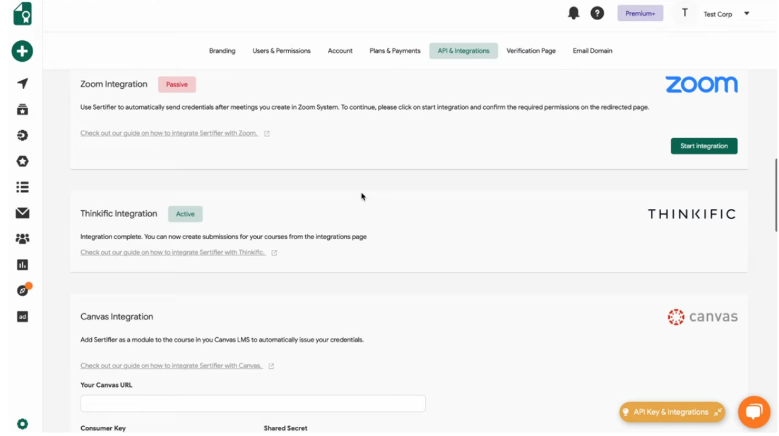The height and width of the screenshot is (436, 779).
Task: Open the green gear settings icon
Action: 22,424
